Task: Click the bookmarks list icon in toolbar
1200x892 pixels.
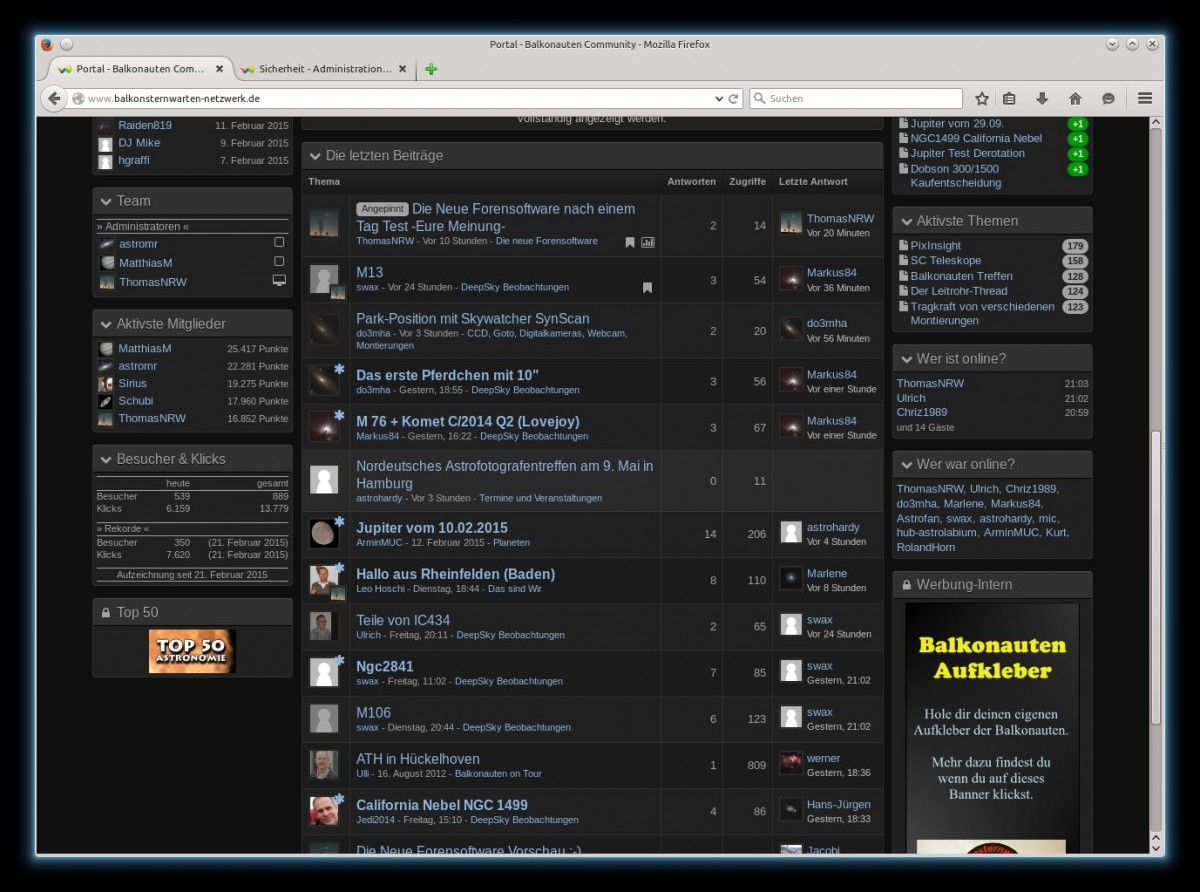Action: tap(1009, 99)
